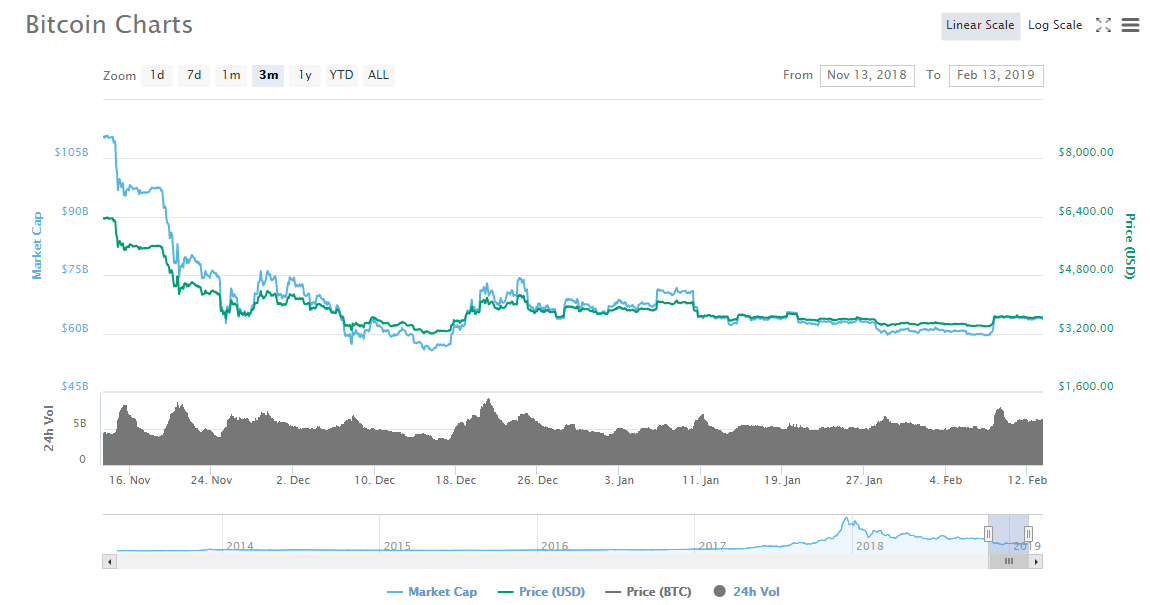1150x605 pixels.
Task: Switch to Linear Scale
Action: pyautogui.click(x=980, y=25)
